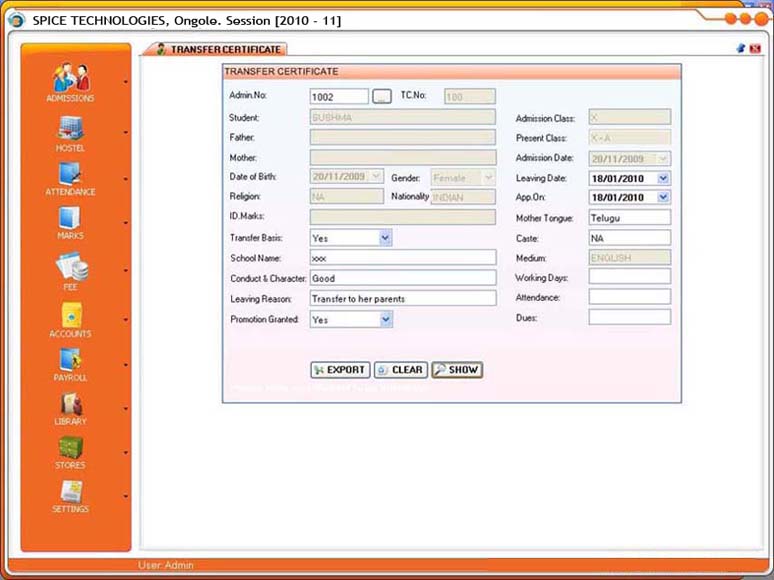The image size is (774, 580).
Task: Click the Export button
Action: [340, 370]
